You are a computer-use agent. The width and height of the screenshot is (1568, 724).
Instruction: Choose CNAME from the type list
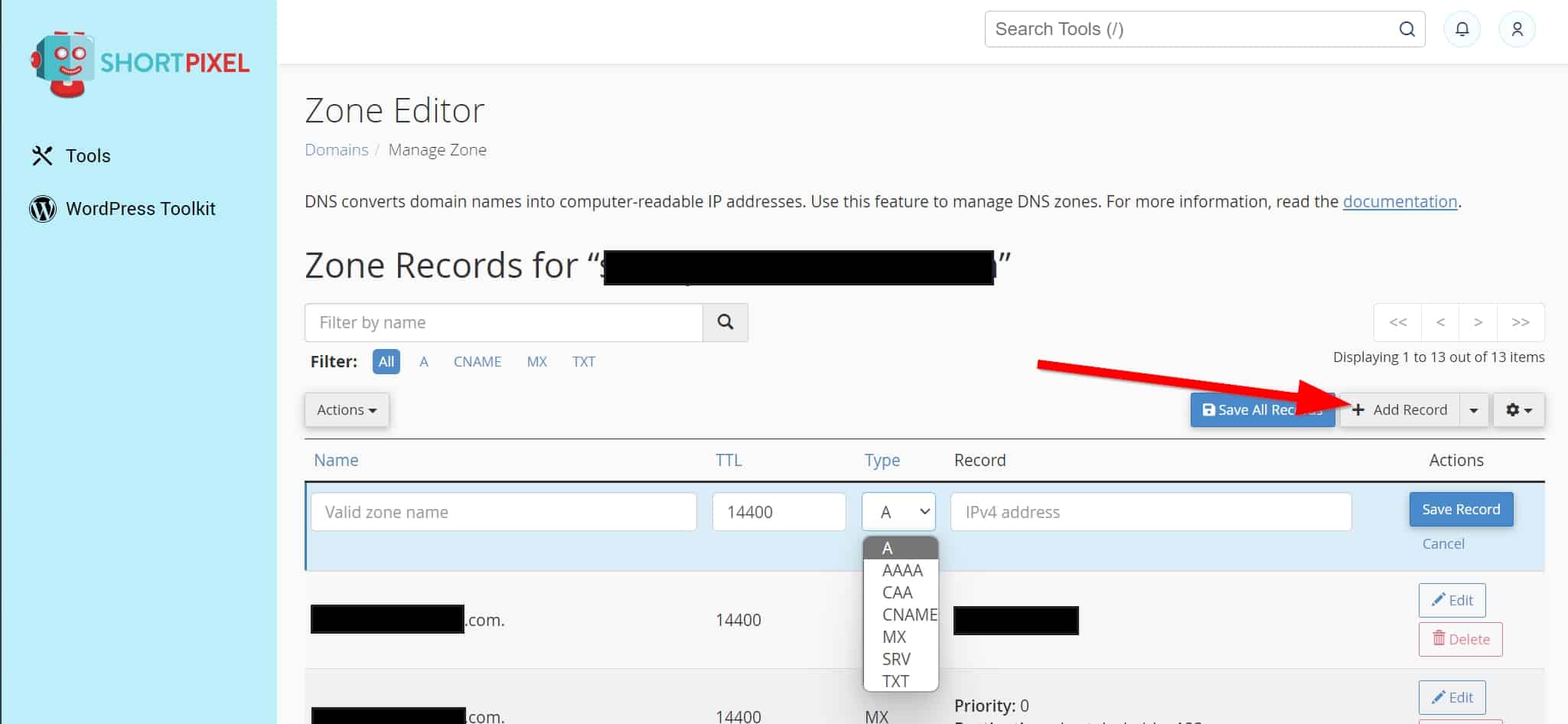908,615
